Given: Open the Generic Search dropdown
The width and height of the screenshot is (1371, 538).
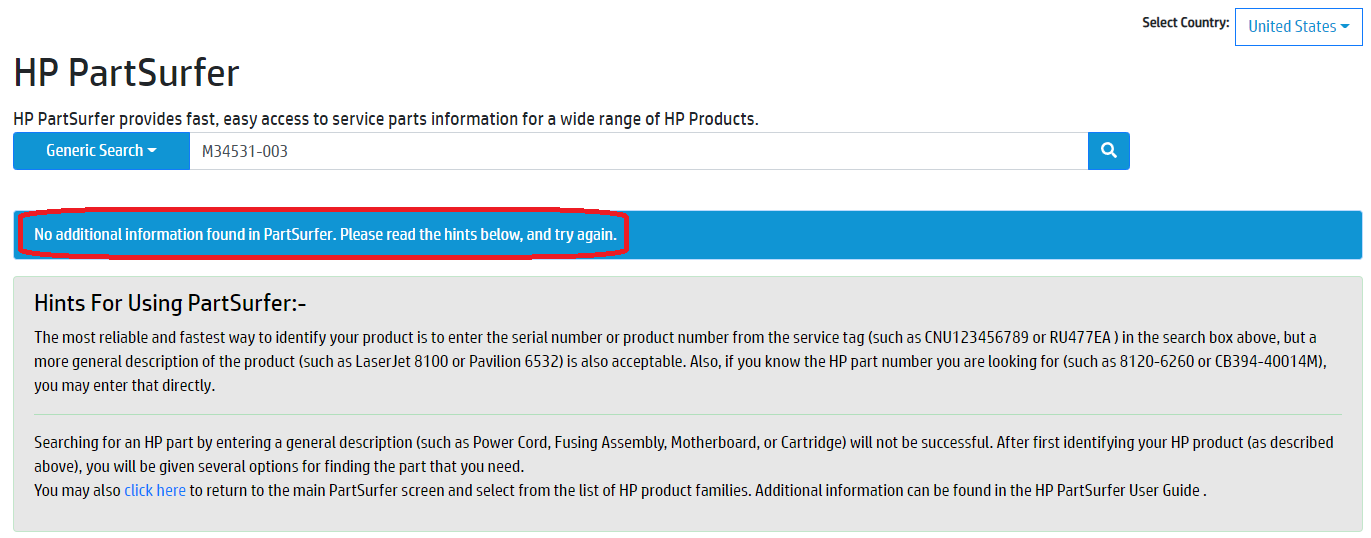Looking at the screenshot, I should pos(101,151).
